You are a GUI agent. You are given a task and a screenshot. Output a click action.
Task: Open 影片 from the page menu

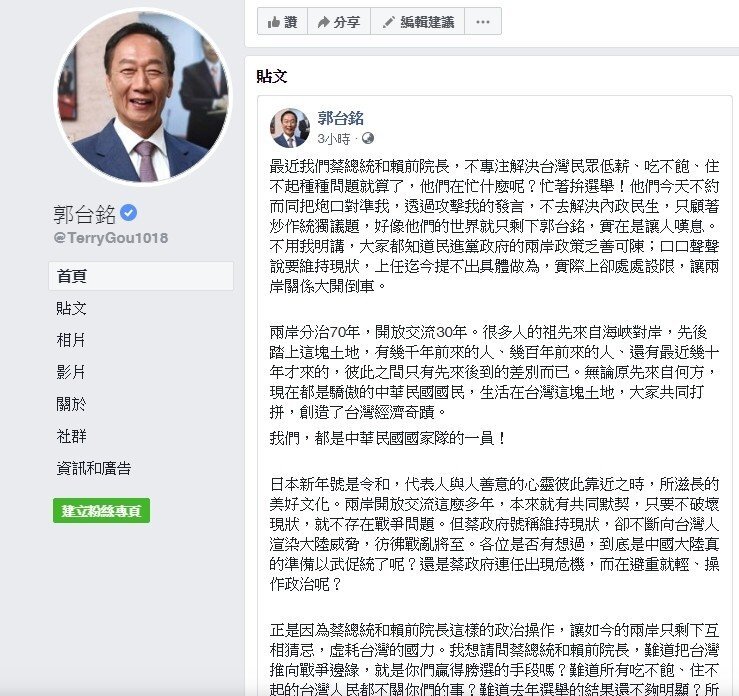(71, 372)
